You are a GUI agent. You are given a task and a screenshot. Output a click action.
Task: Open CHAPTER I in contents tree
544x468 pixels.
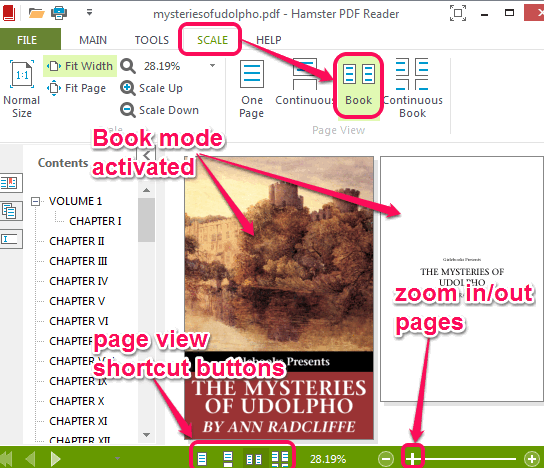click(95, 221)
